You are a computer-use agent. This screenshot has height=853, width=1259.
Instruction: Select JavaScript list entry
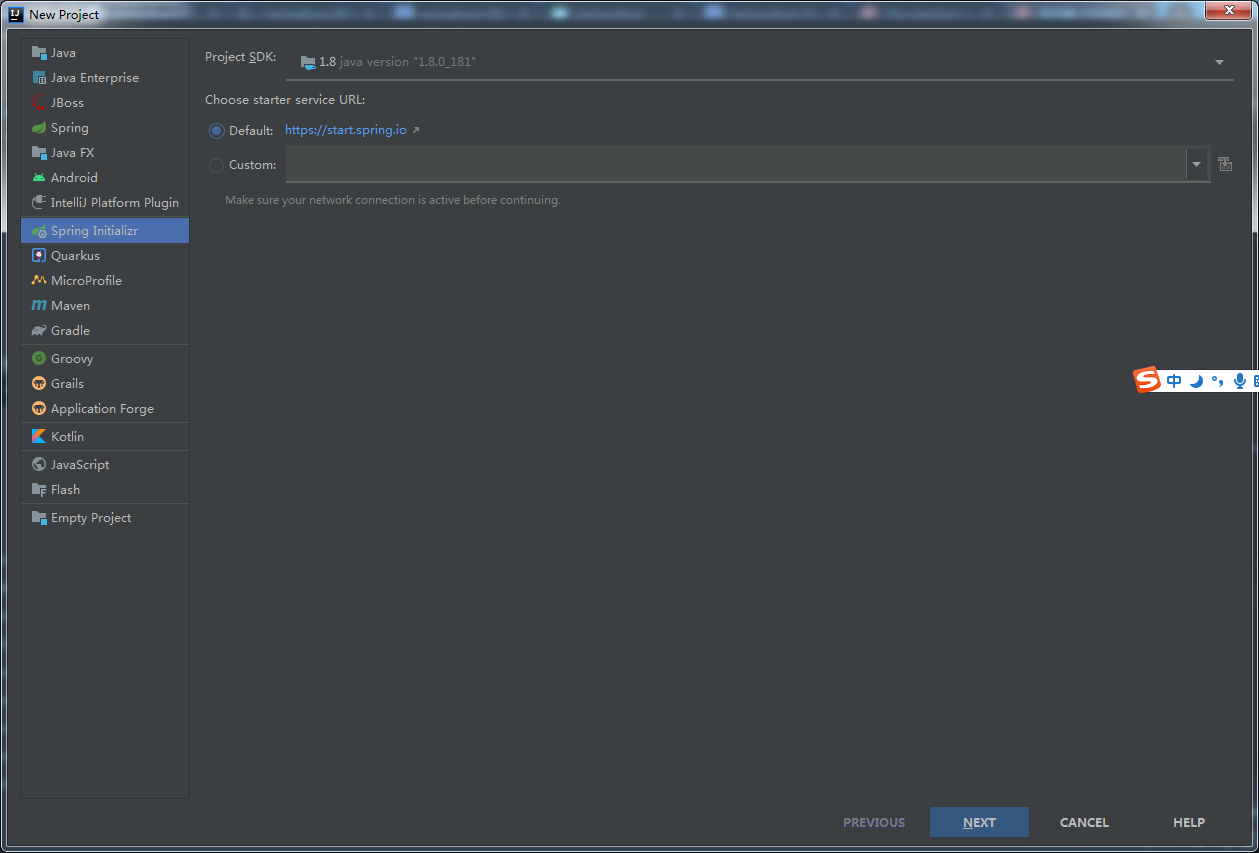[80, 465]
